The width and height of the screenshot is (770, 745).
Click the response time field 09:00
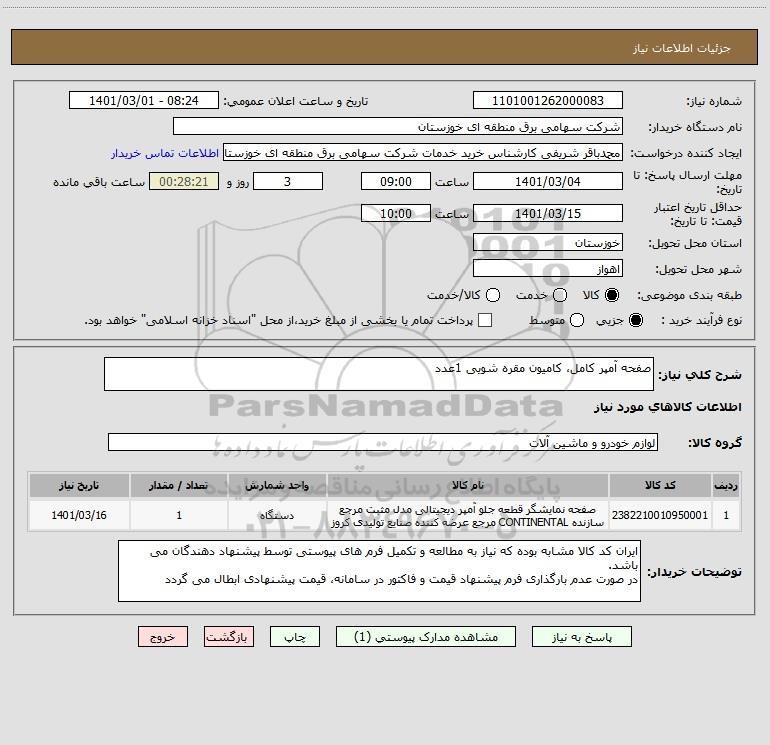coord(396,181)
